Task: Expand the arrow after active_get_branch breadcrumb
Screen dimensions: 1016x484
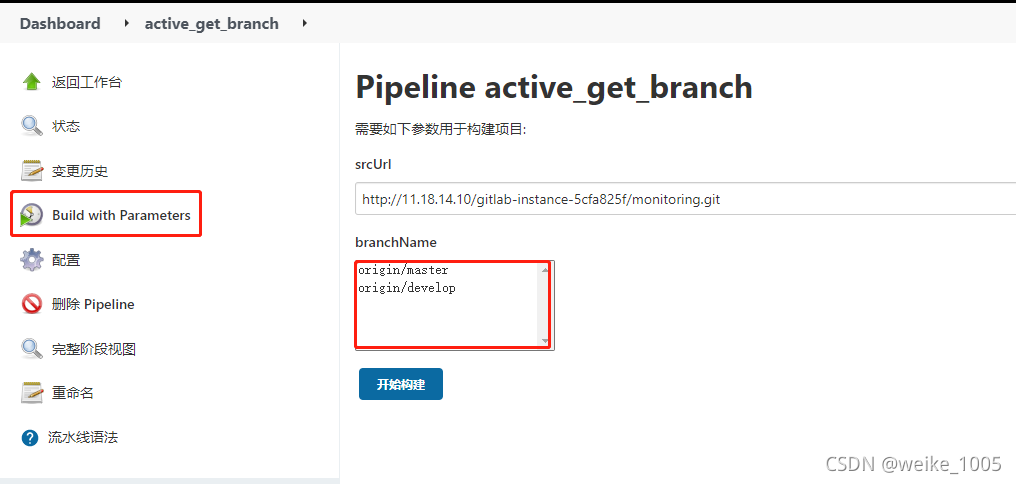Action: point(305,23)
